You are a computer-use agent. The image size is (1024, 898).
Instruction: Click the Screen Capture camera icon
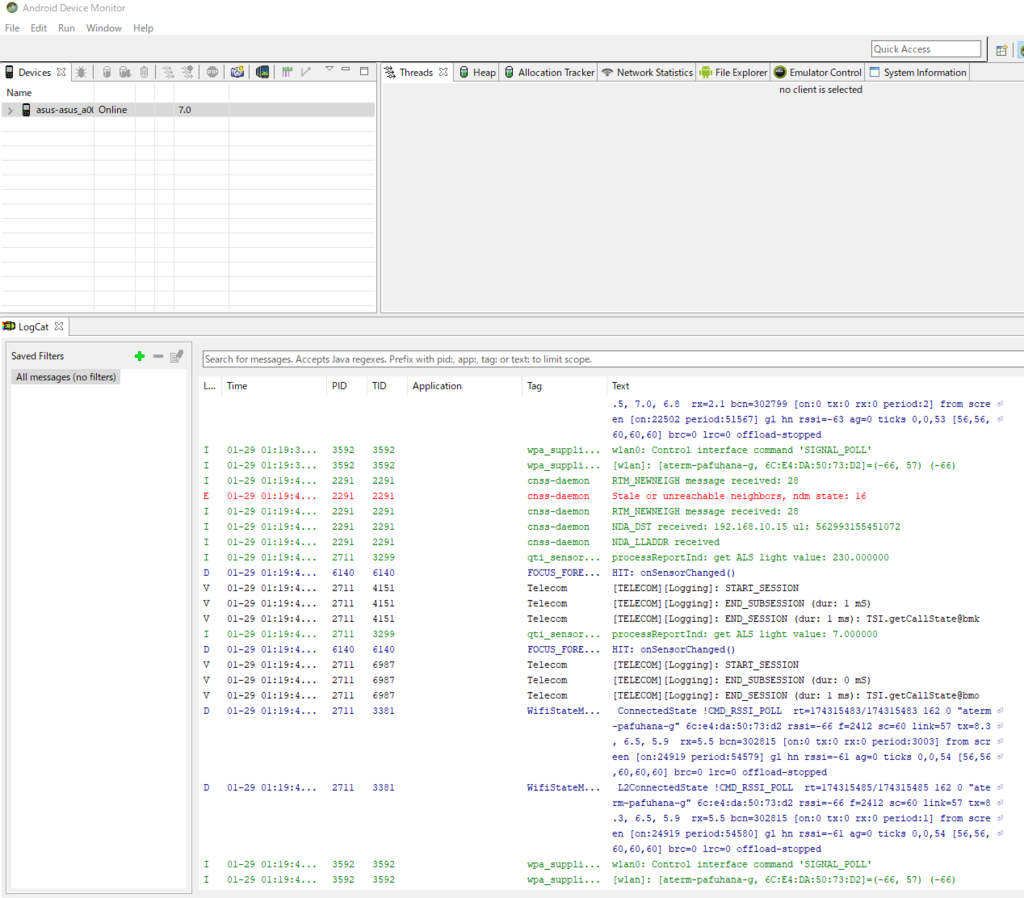(x=237, y=72)
